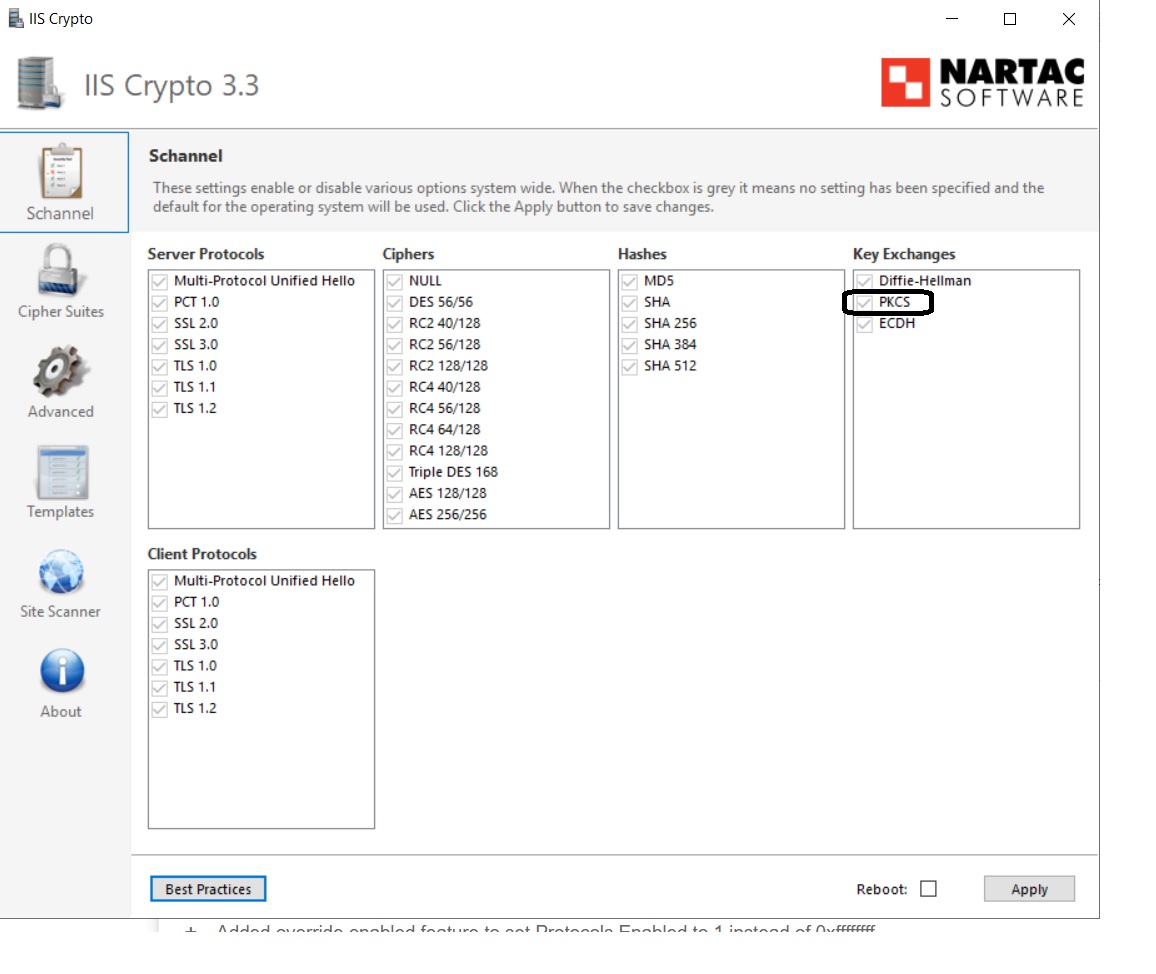Screen dimensions: 1156x974
Task: Toggle client SSL 2.0 checkbox
Action: point(159,625)
